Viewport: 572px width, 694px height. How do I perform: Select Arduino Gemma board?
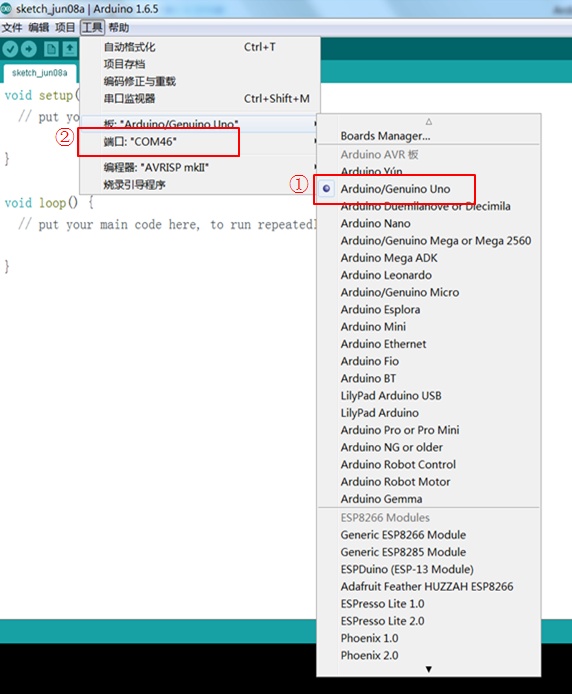point(429,499)
